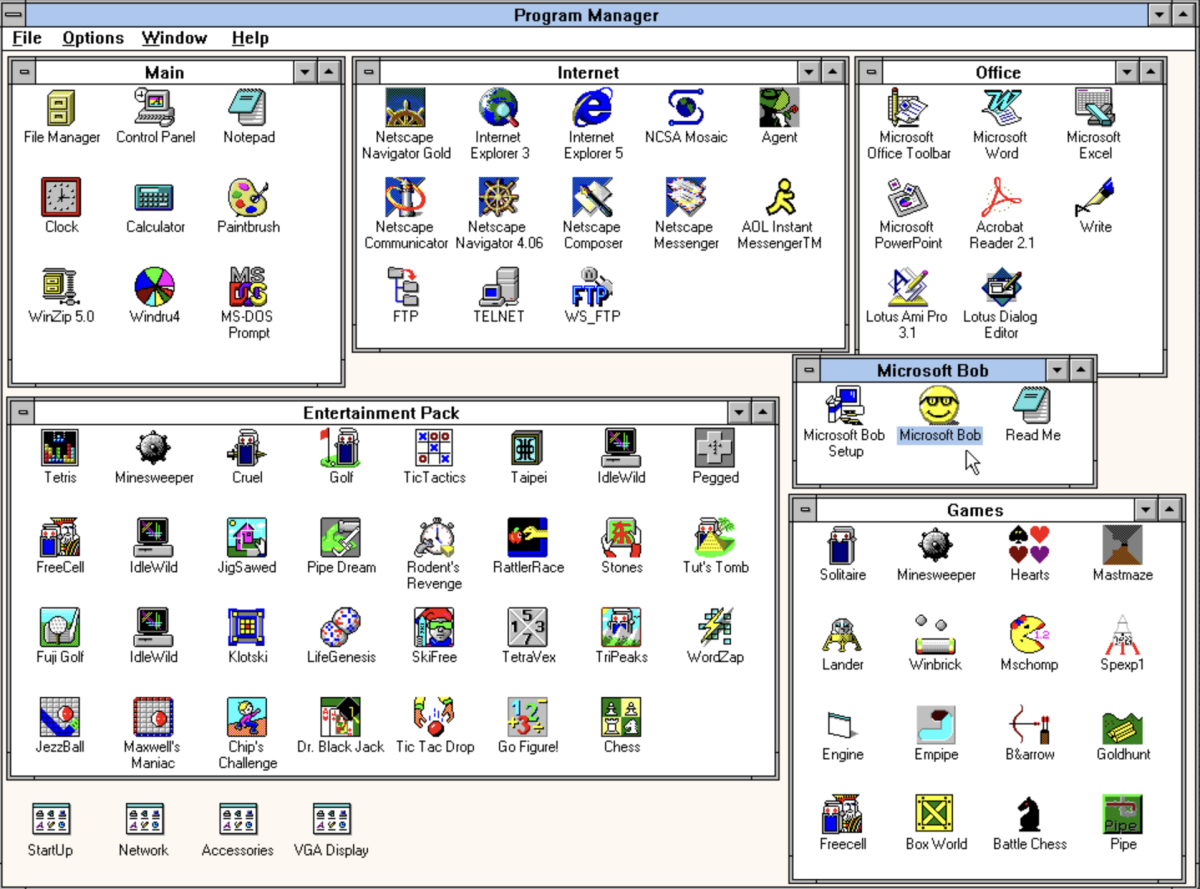This screenshot has width=1200, height=889.
Task: Select WinZip 5.0 icon
Action: (x=62, y=288)
